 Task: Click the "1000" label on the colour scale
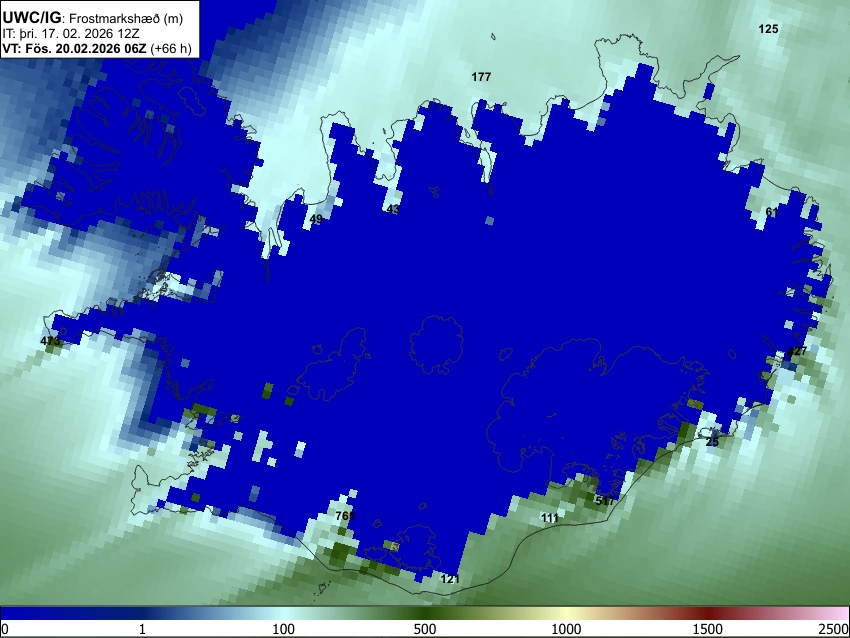pos(566,629)
